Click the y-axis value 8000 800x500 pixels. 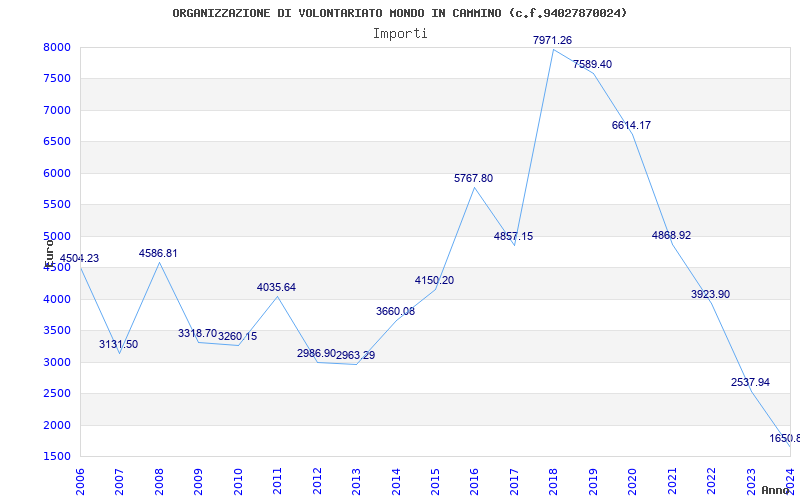(57, 47)
